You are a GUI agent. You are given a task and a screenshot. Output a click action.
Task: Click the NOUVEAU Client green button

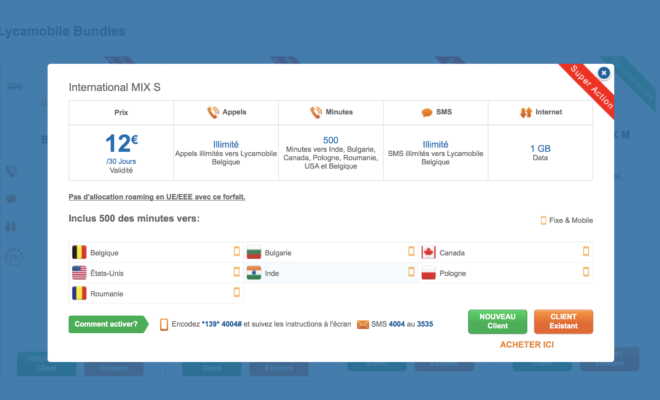click(498, 321)
